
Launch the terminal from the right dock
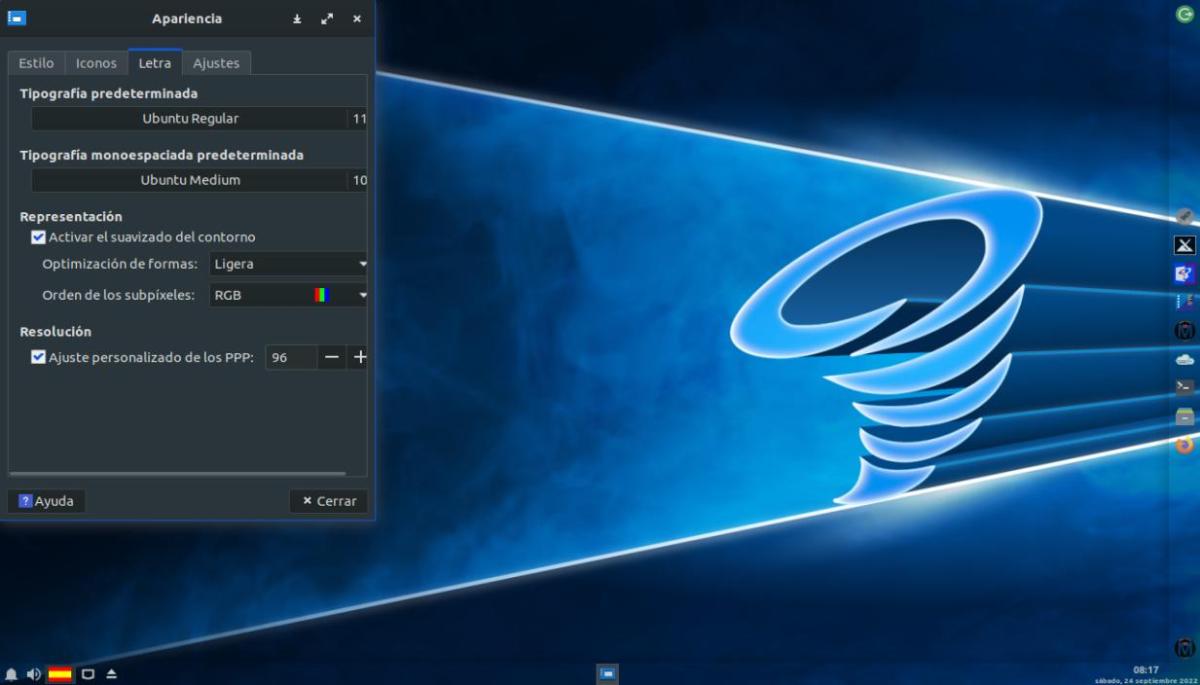[1184, 387]
